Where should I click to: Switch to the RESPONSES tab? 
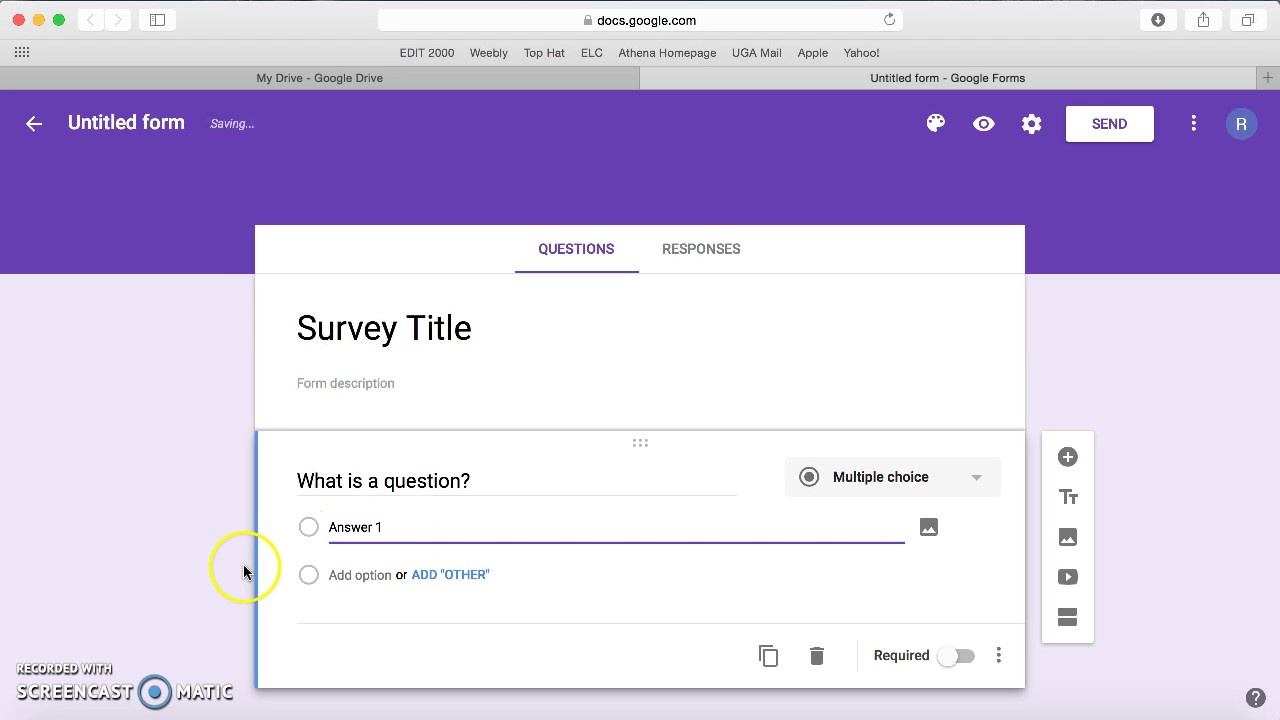pos(701,249)
